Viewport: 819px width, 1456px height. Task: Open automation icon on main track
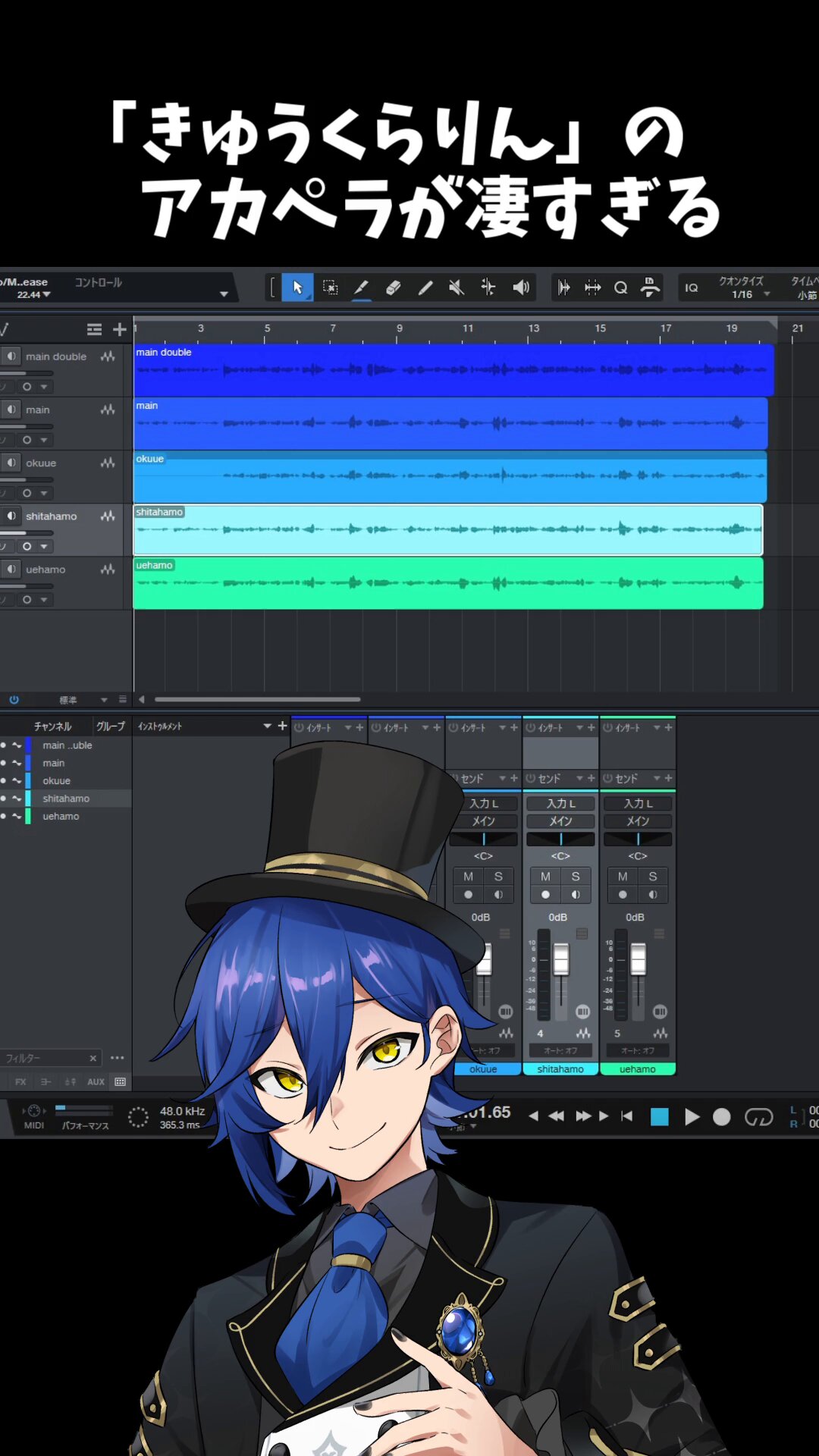[x=108, y=409]
